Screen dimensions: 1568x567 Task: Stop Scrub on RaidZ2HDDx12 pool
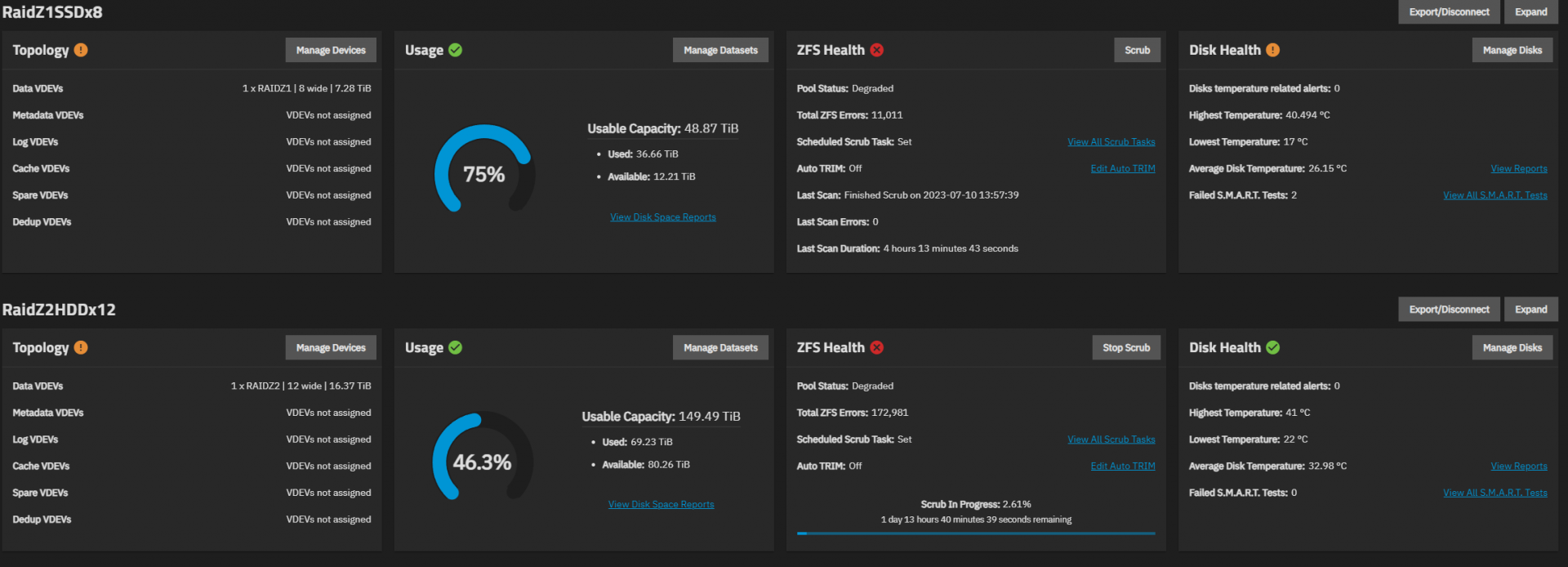1125,347
